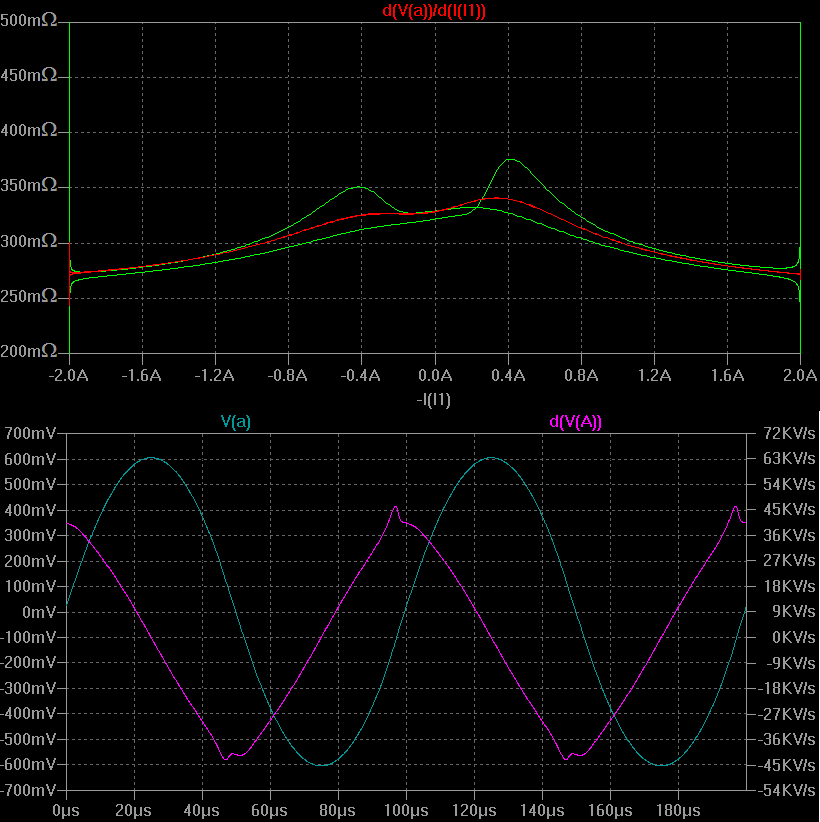820x822 pixels.
Task: Click the 700mV left axis value
Action: point(30,434)
